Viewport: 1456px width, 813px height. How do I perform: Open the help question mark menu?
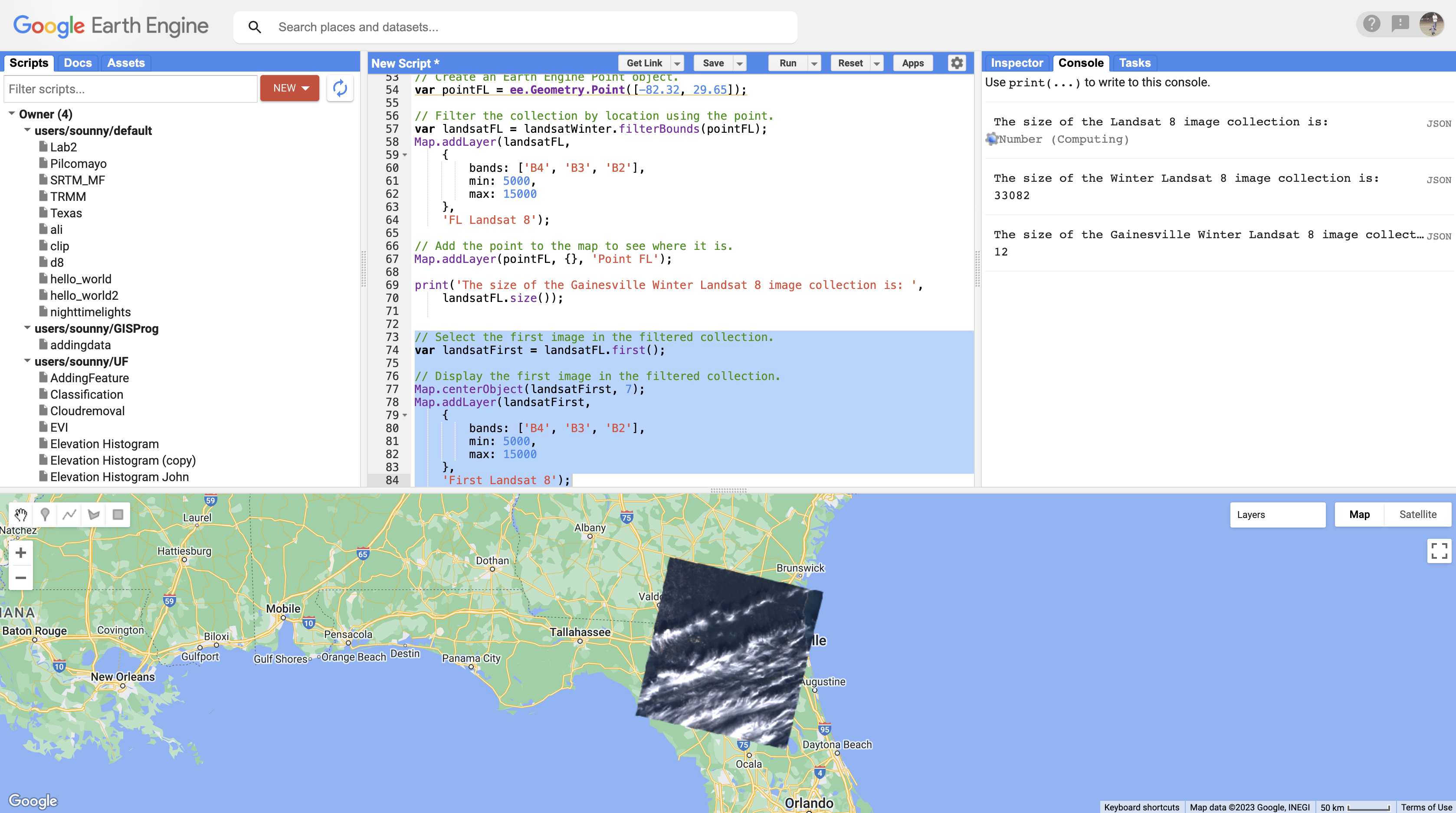coord(1371,24)
